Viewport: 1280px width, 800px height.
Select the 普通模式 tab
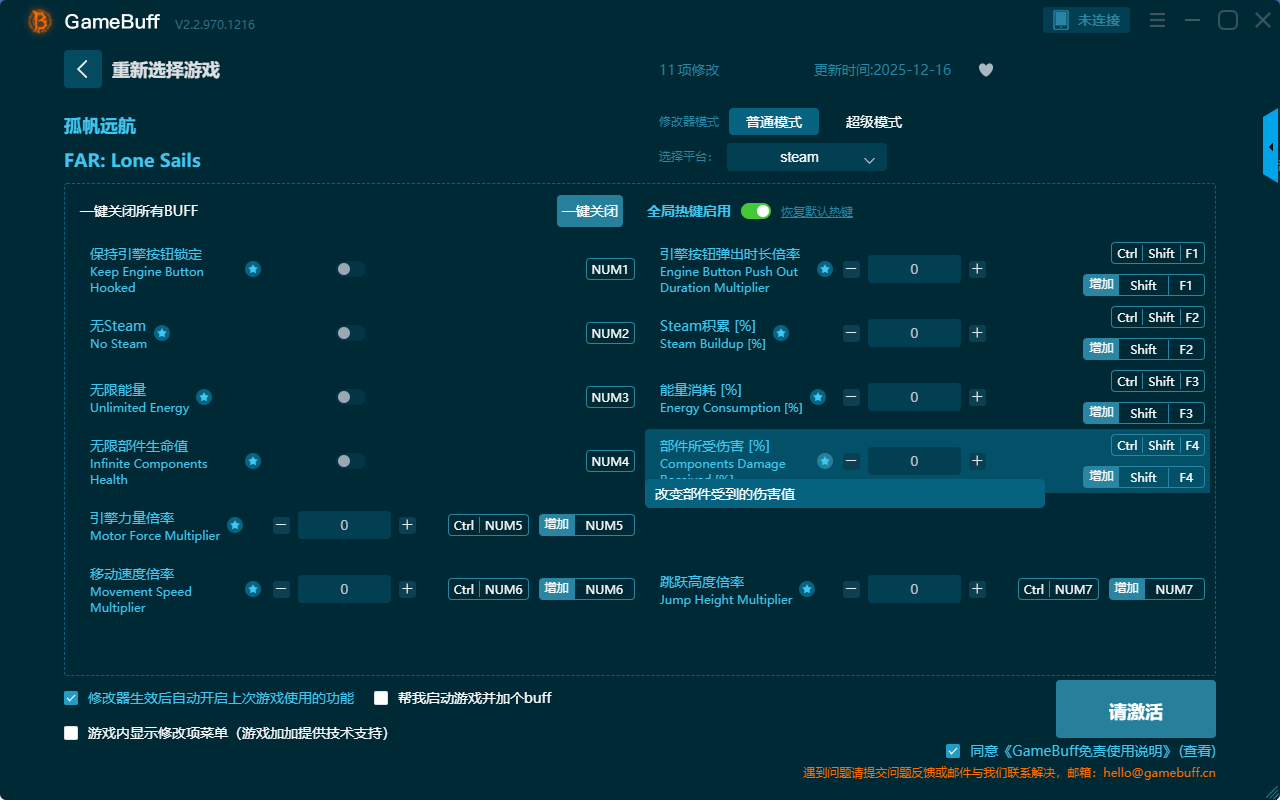tap(773, 122)
